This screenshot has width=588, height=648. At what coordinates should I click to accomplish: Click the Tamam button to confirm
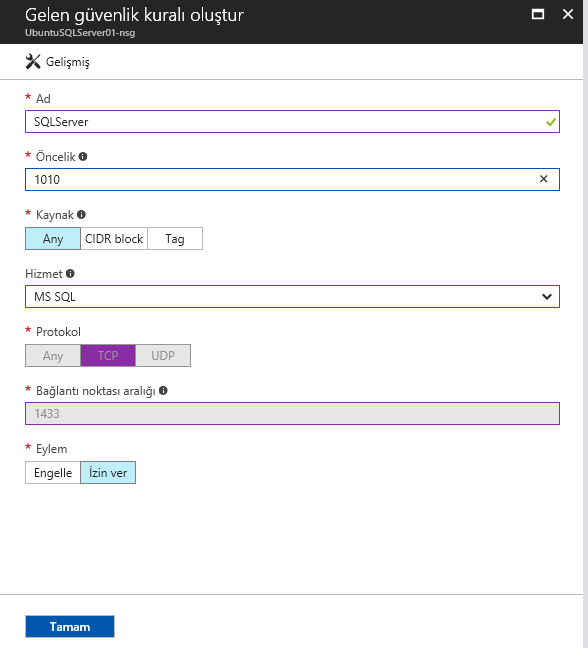(70, 627)
